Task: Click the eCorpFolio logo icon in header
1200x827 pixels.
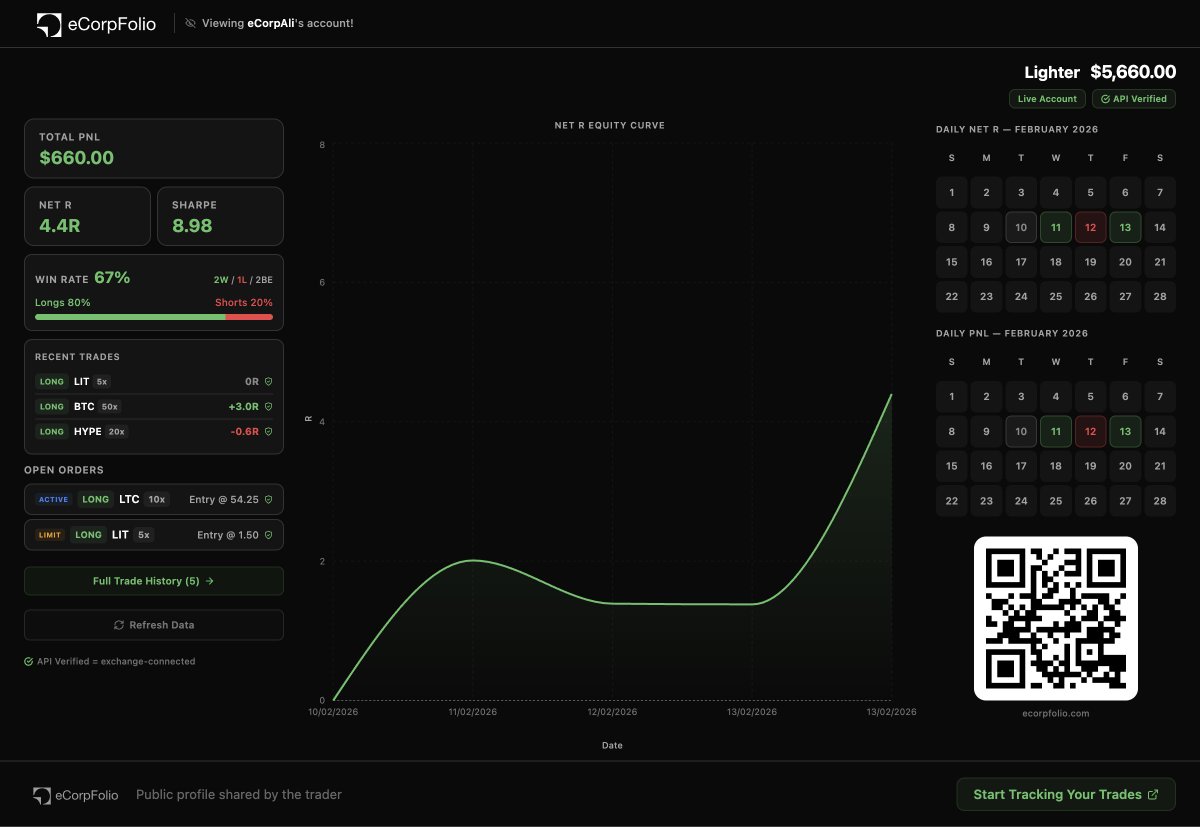Action: point(49,25)
